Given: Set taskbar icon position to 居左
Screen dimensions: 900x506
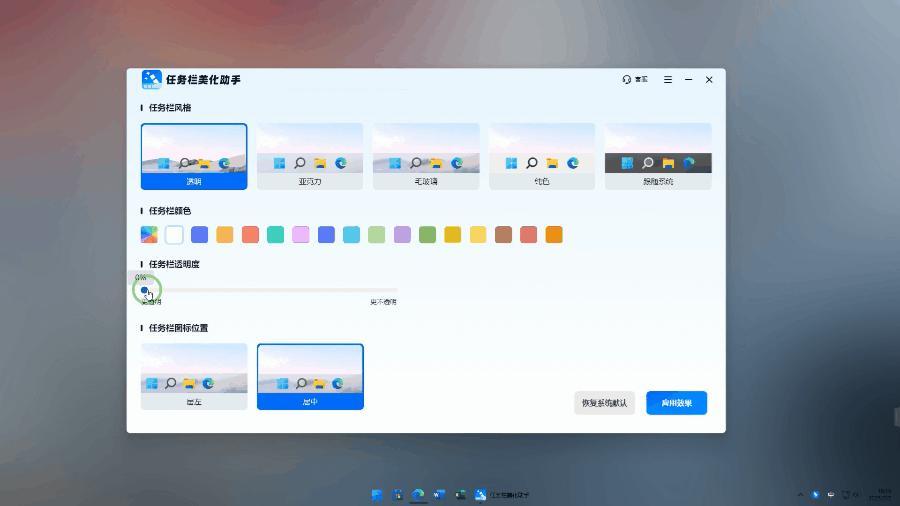Looking at the screenshot, I should click(x=194, y=376).
